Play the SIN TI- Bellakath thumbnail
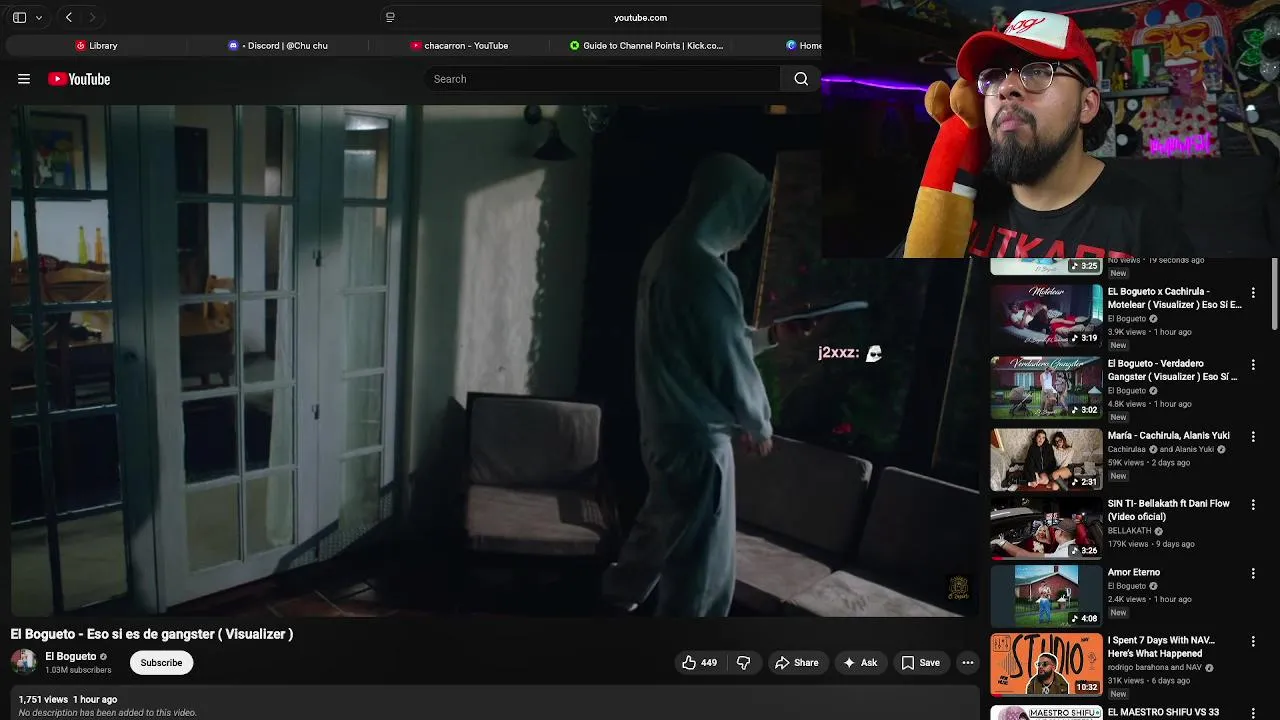The height and width of the screenshot is (720, 1280). [x=1046, y=527]
